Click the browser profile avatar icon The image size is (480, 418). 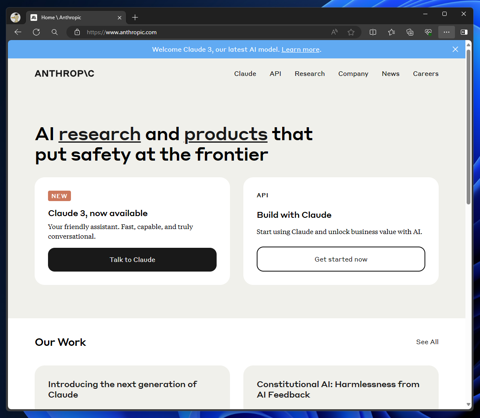[x=15, y=17]
